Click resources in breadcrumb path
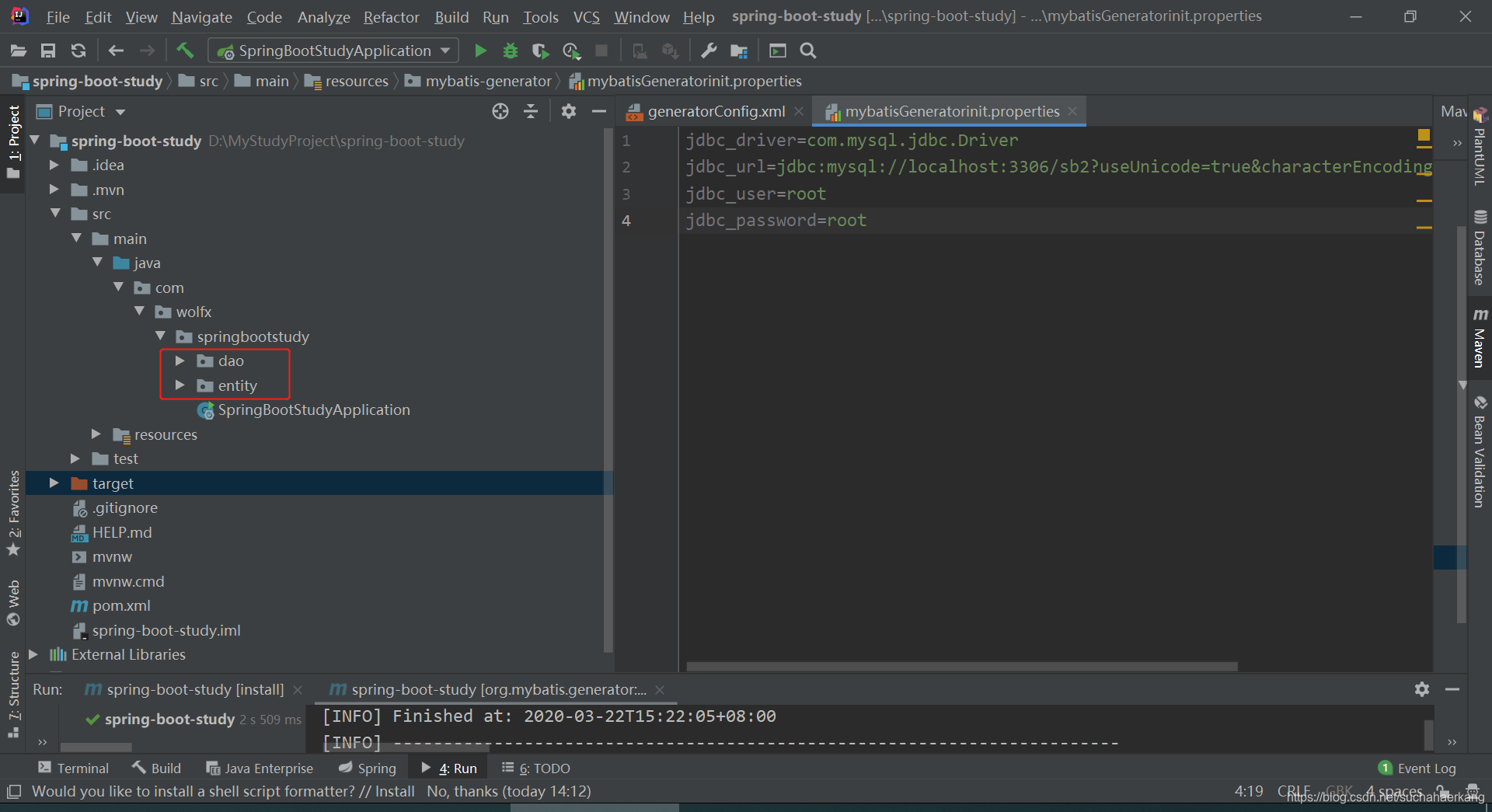The image size is (1492, 812). point(357,82)
